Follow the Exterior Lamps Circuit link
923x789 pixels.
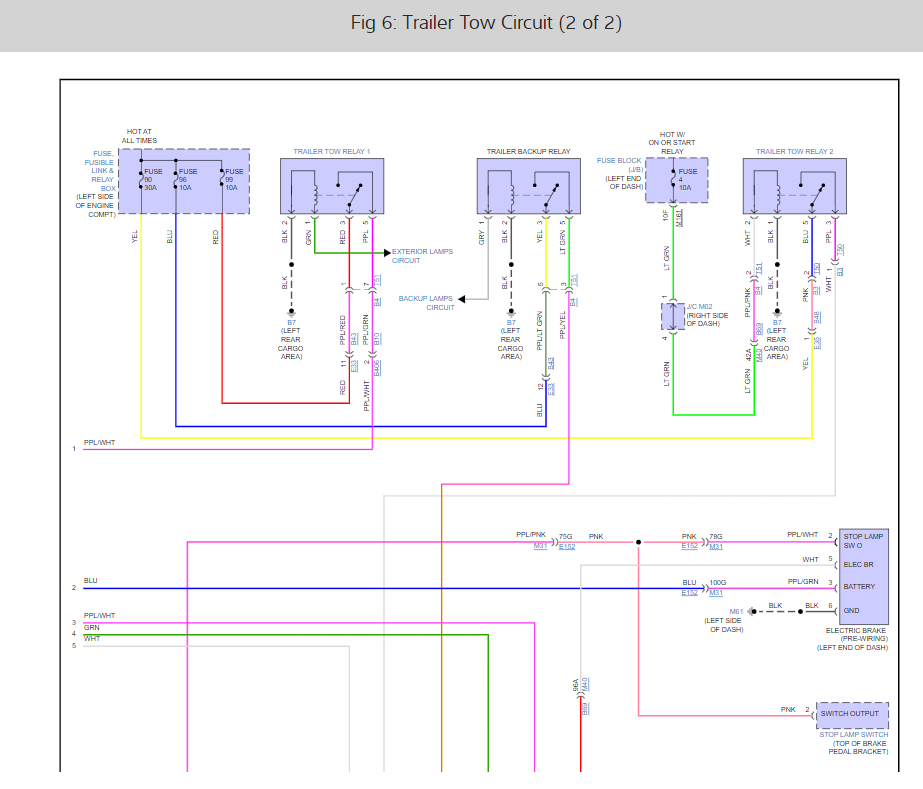point(422,256)
